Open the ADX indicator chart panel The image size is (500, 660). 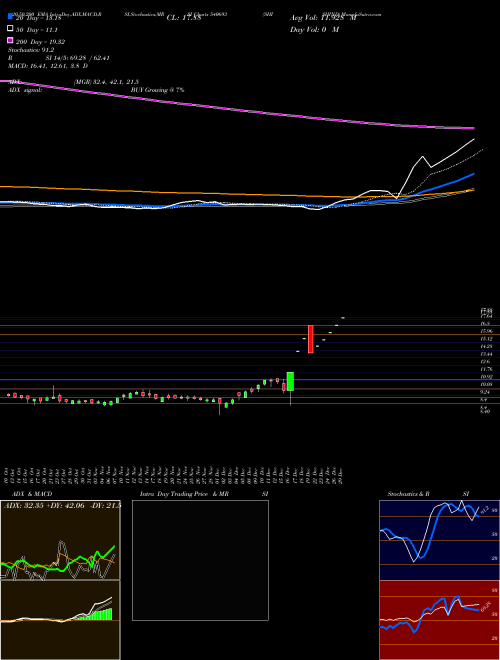point(60,540)
